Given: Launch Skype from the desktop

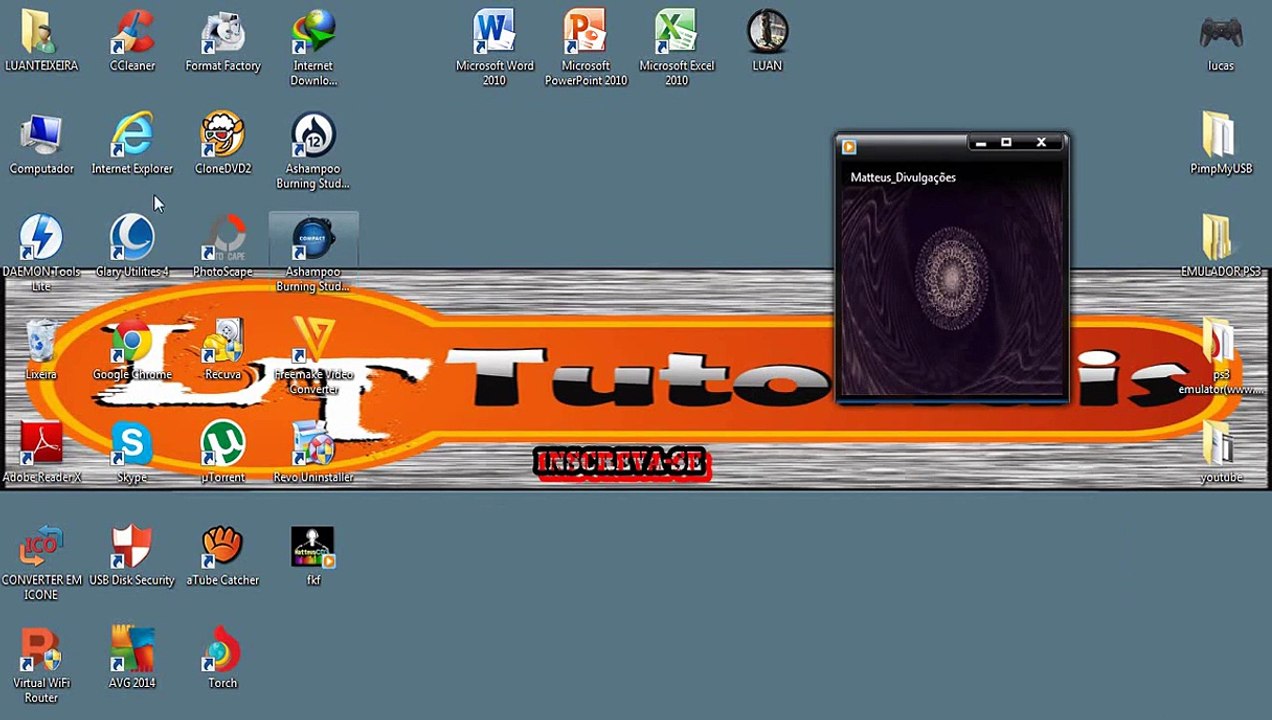Looking at the screenshot, I should pos(132,452).
